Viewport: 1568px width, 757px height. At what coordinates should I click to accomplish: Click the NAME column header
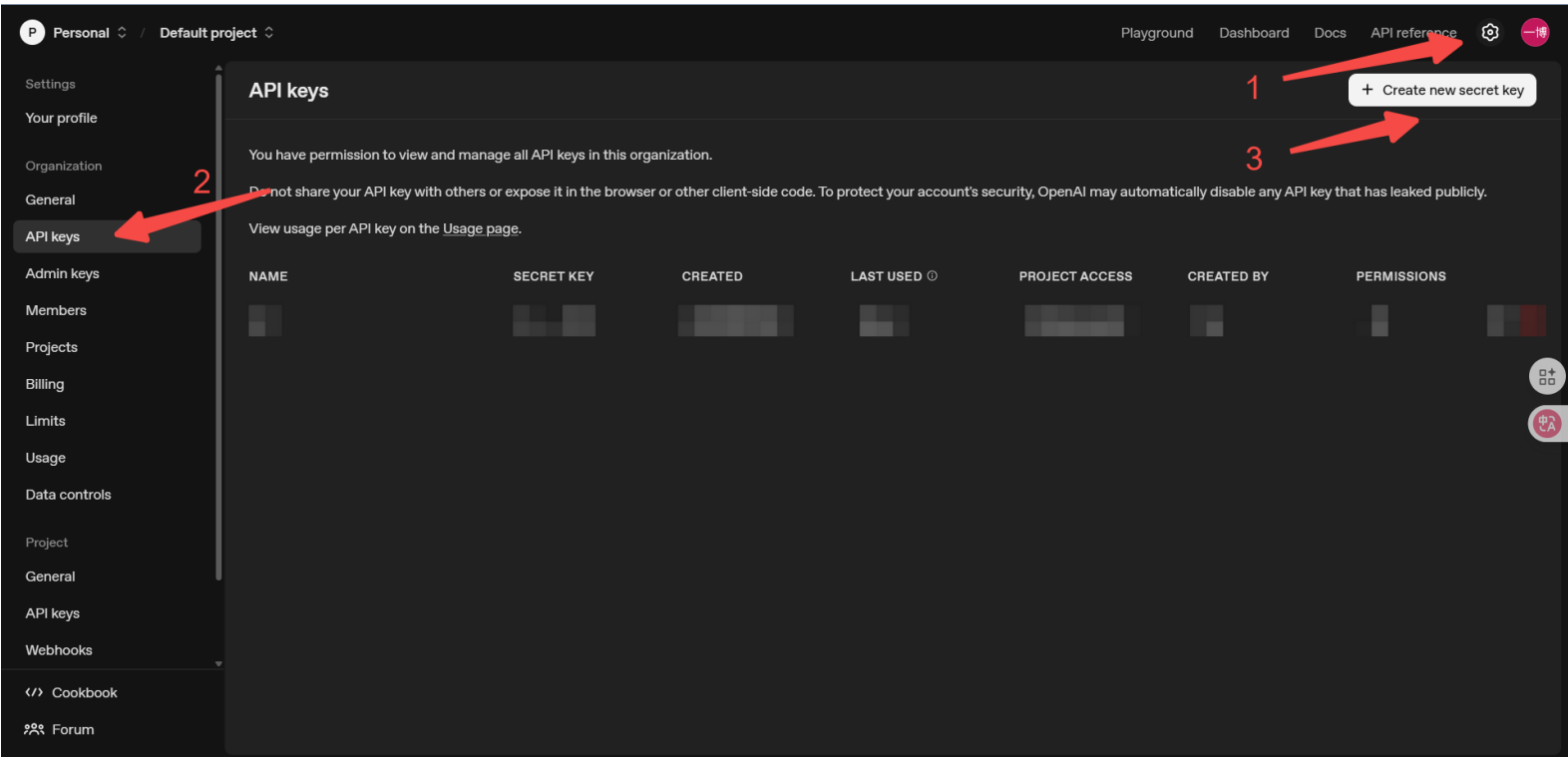point(268,276)
